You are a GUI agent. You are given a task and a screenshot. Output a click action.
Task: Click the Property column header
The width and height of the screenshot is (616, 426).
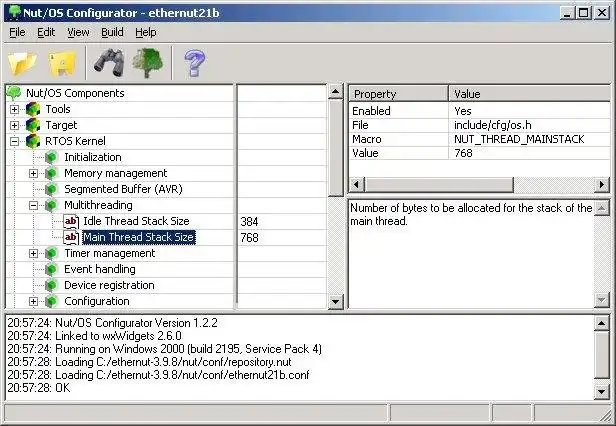pyautogui.click(x=398, y=94)
